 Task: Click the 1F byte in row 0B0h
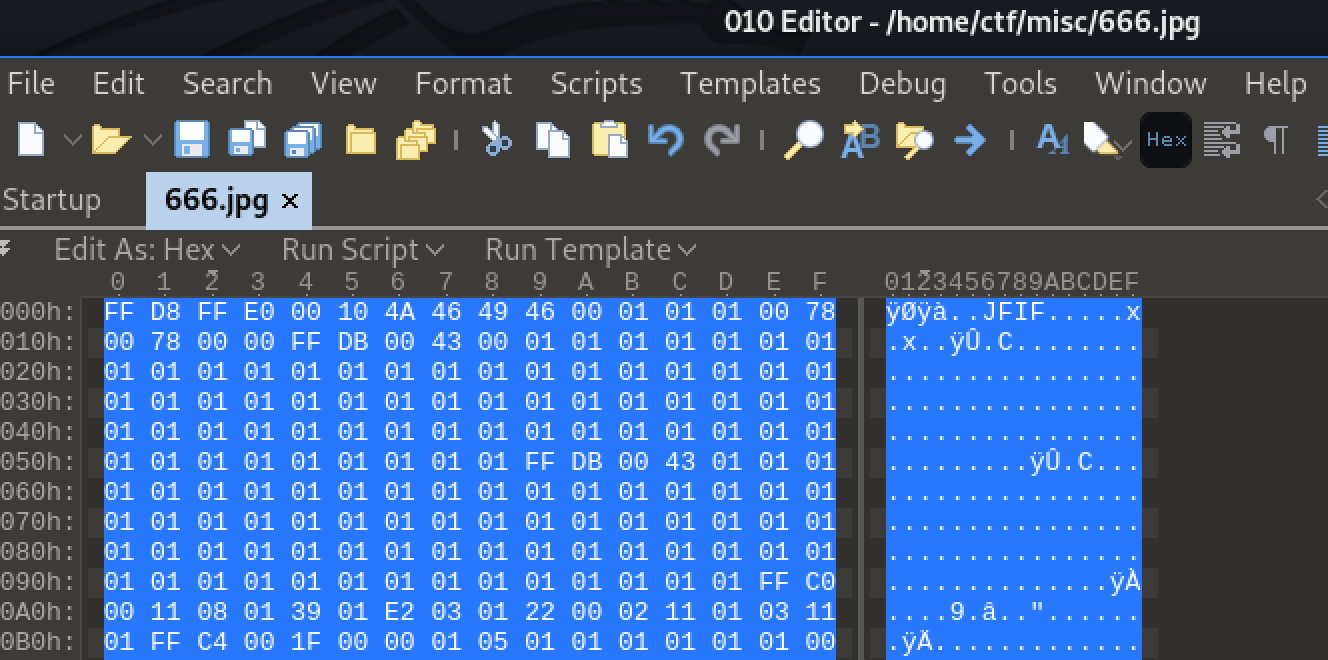305,642
